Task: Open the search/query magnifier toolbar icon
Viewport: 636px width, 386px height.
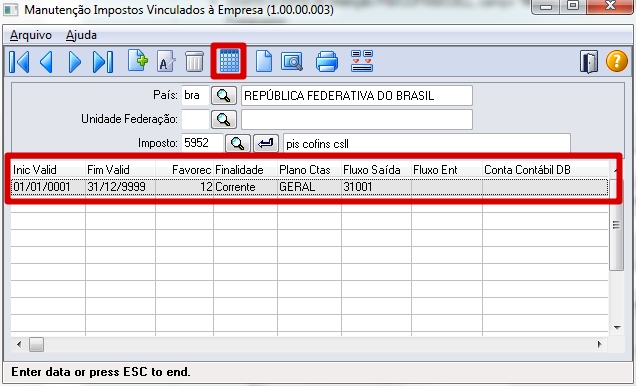Action: [292, 62]
